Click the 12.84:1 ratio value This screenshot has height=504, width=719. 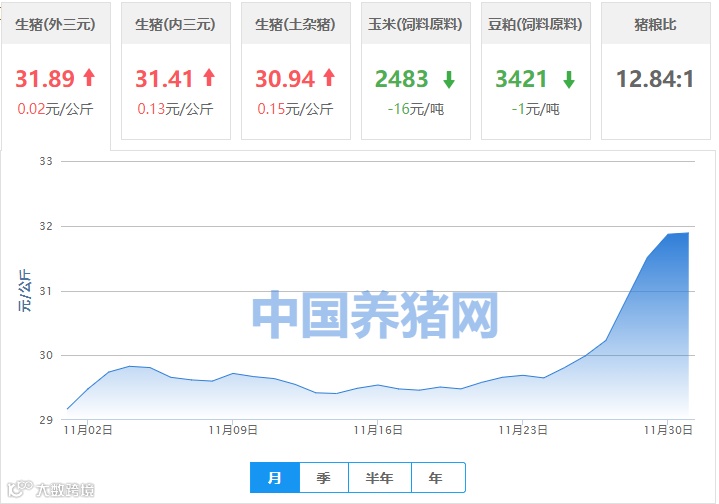click(656, 79)
